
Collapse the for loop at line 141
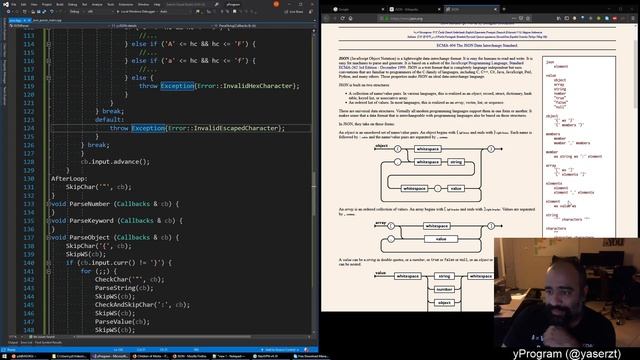49,271
